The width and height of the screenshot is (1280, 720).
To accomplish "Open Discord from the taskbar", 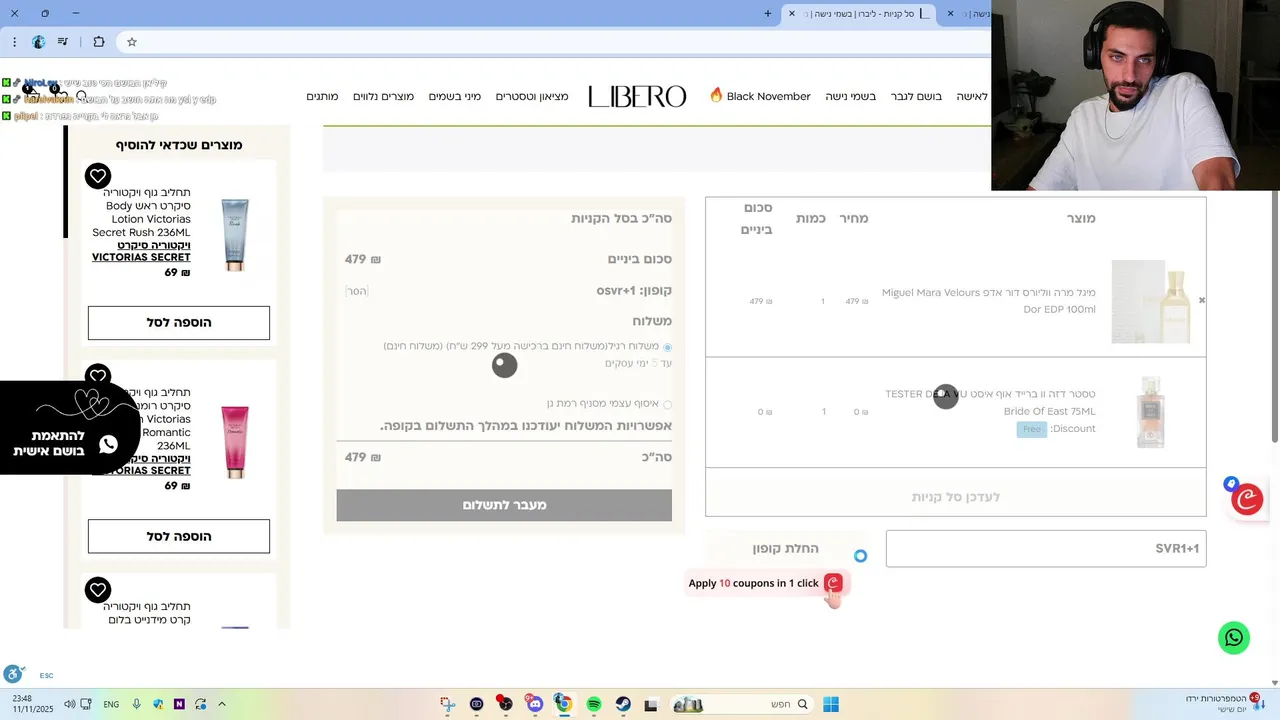I will (x=535, y=704).
